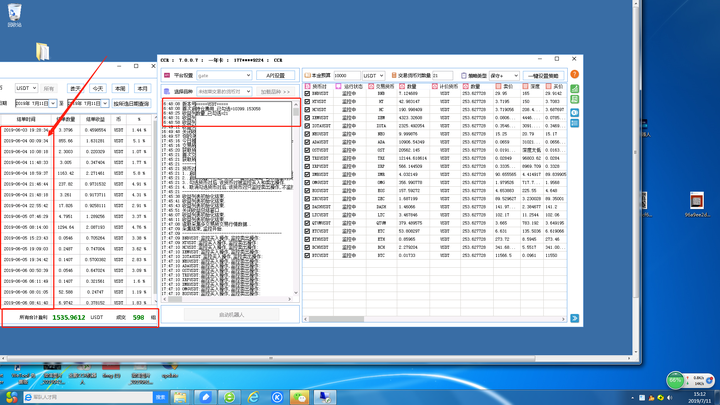Click the 本金预算 wallet icon
Viewport: 720px width, 405px height.
tap(308, 75)
